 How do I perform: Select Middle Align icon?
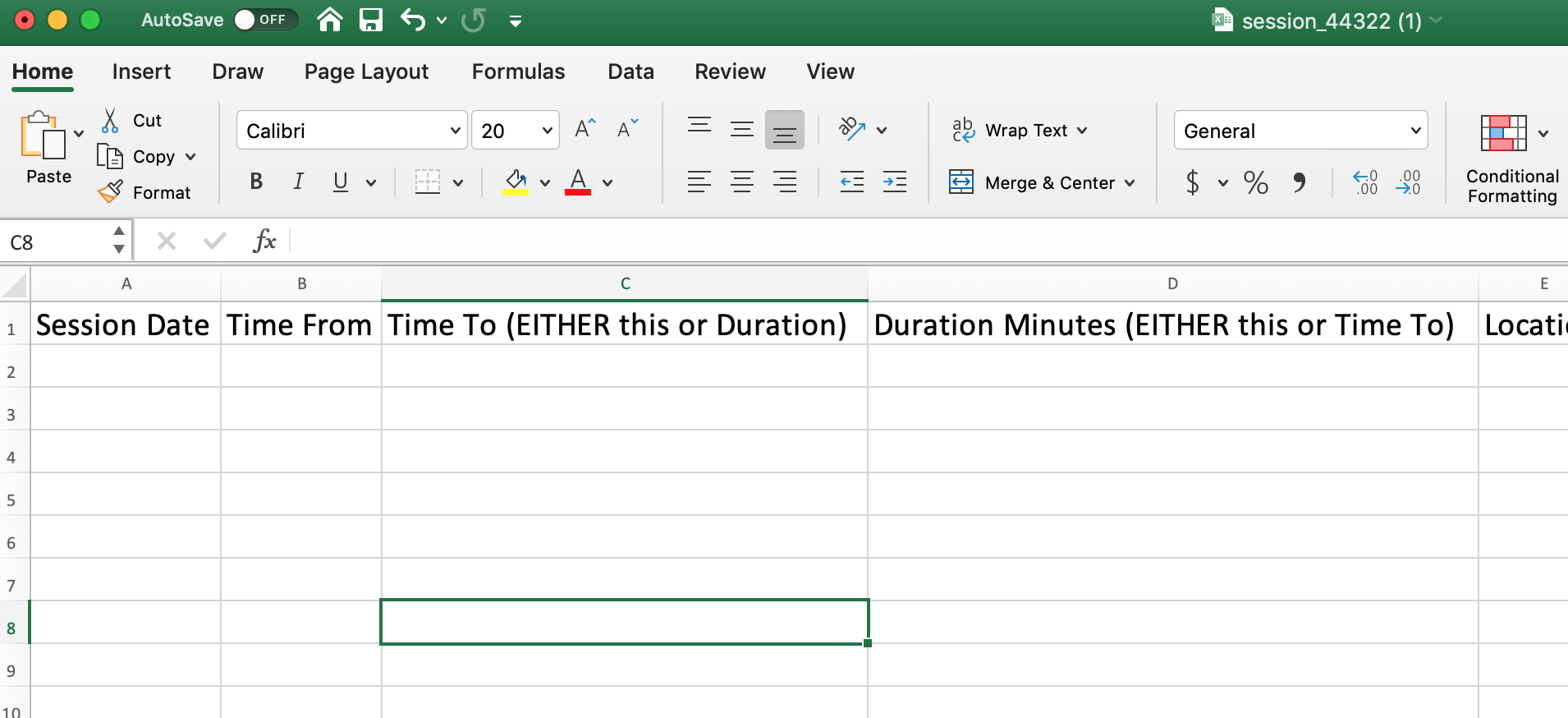(742, 130)
